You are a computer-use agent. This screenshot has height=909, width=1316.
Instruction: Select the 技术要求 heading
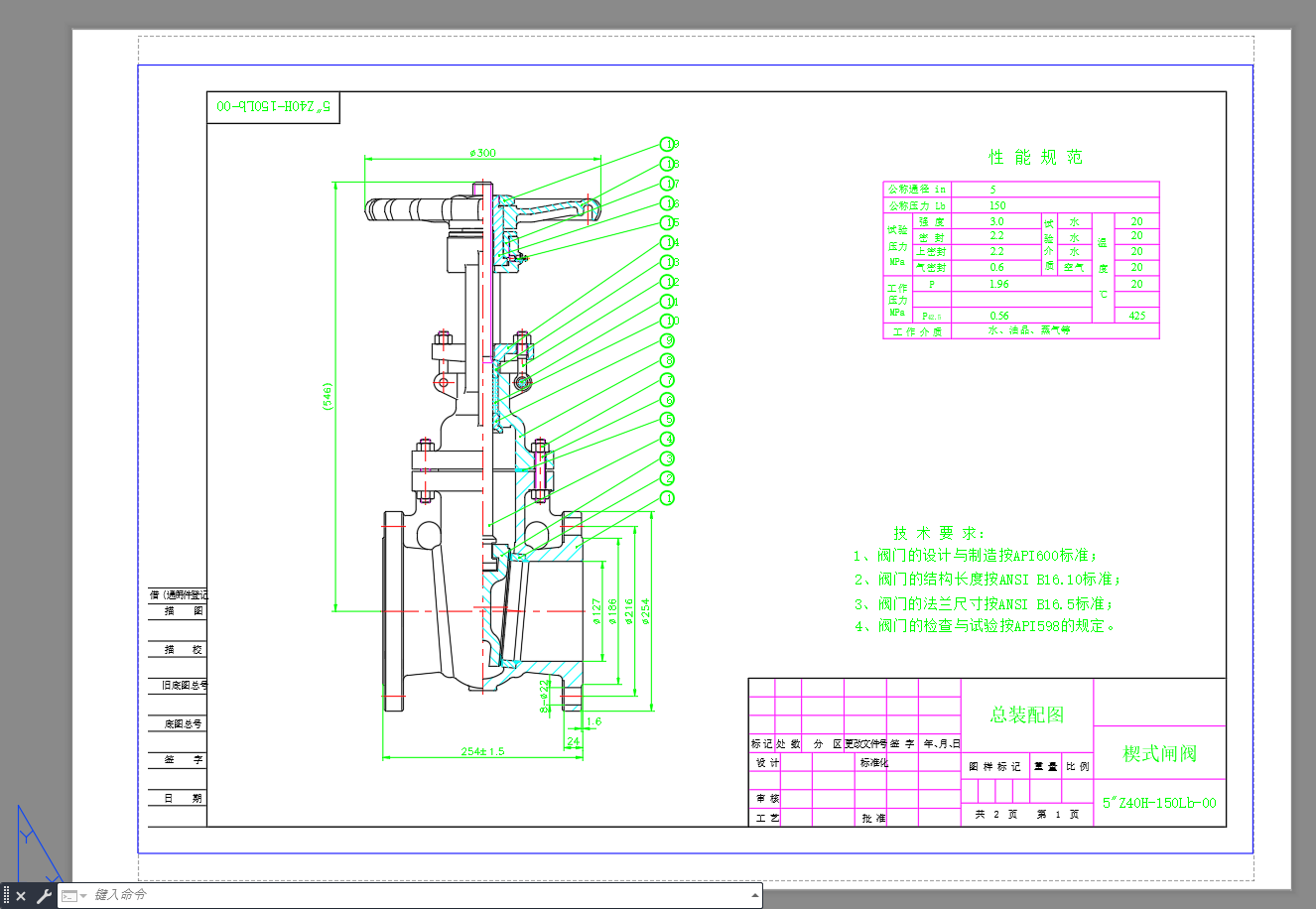[x=939, y=533]
